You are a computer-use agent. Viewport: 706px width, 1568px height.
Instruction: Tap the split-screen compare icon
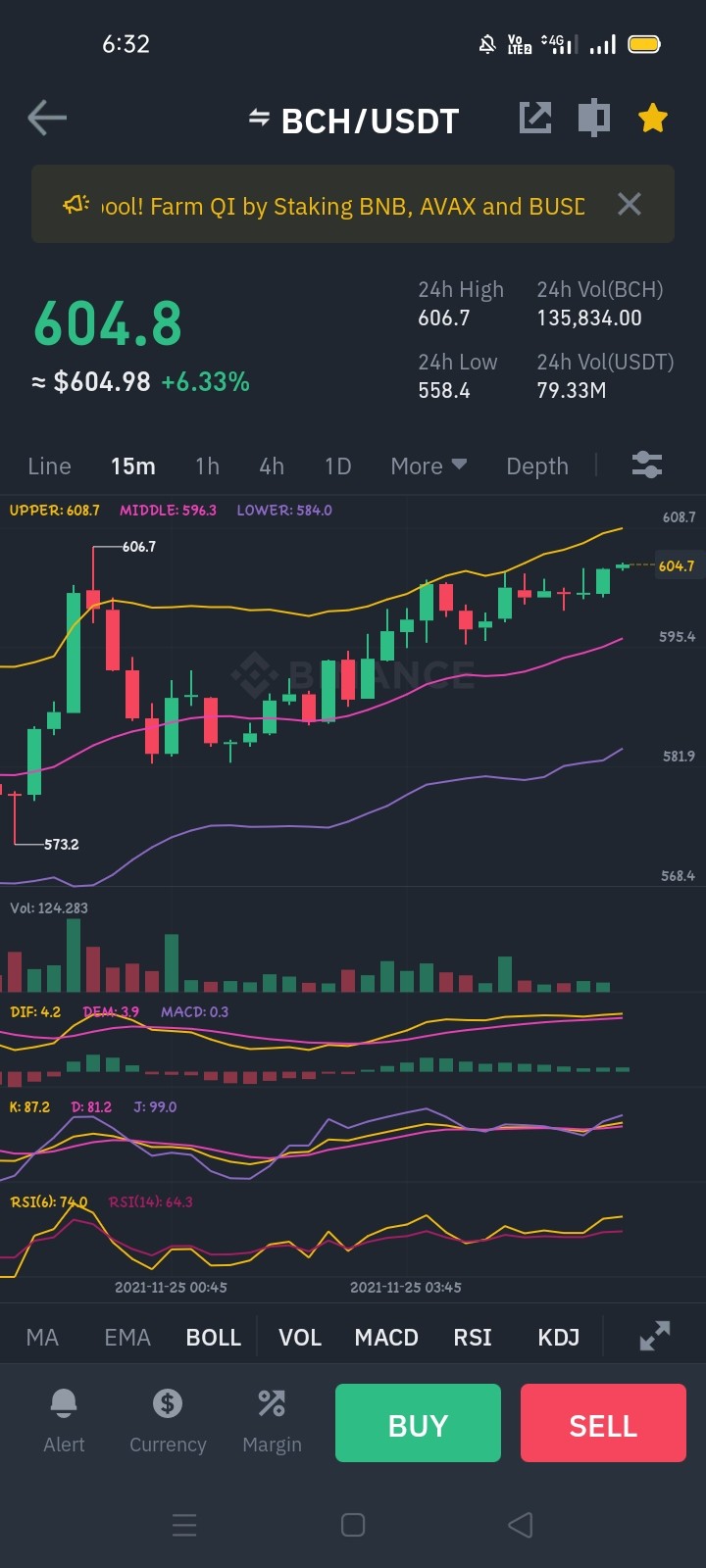593,119
